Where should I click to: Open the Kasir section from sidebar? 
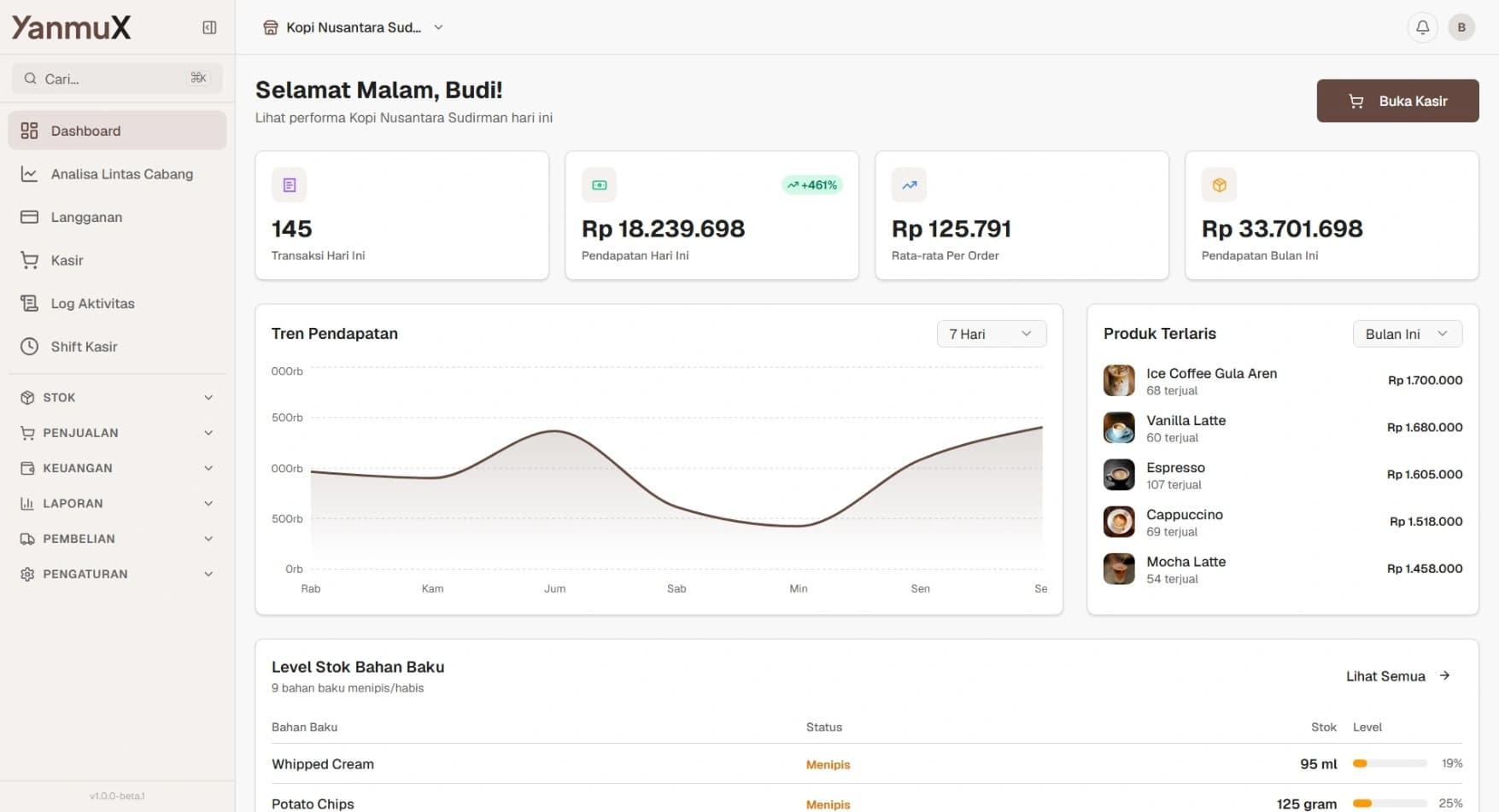click(x=66, y=260)
